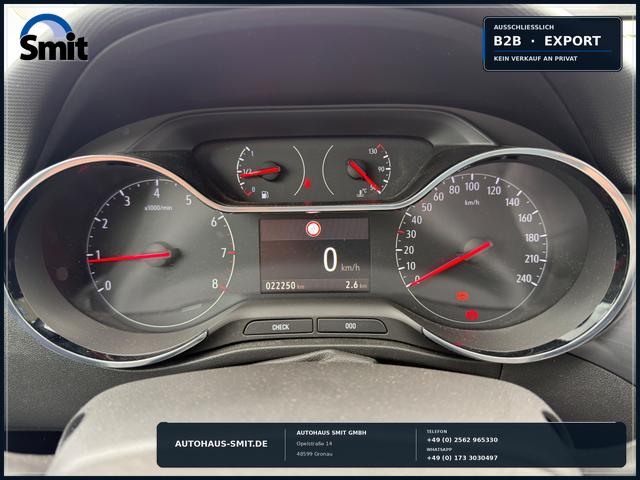This screenshot has height=480, width=640.
Task: Click the Smit logo
Action: [54, 38]
